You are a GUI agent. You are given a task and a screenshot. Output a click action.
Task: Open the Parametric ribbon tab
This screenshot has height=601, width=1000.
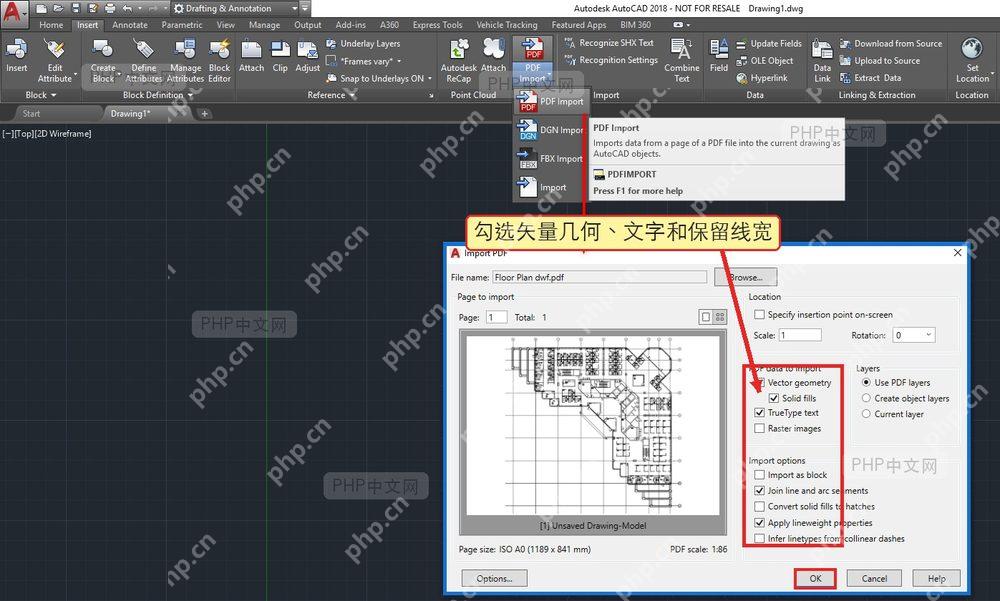[x=182, y=25]
